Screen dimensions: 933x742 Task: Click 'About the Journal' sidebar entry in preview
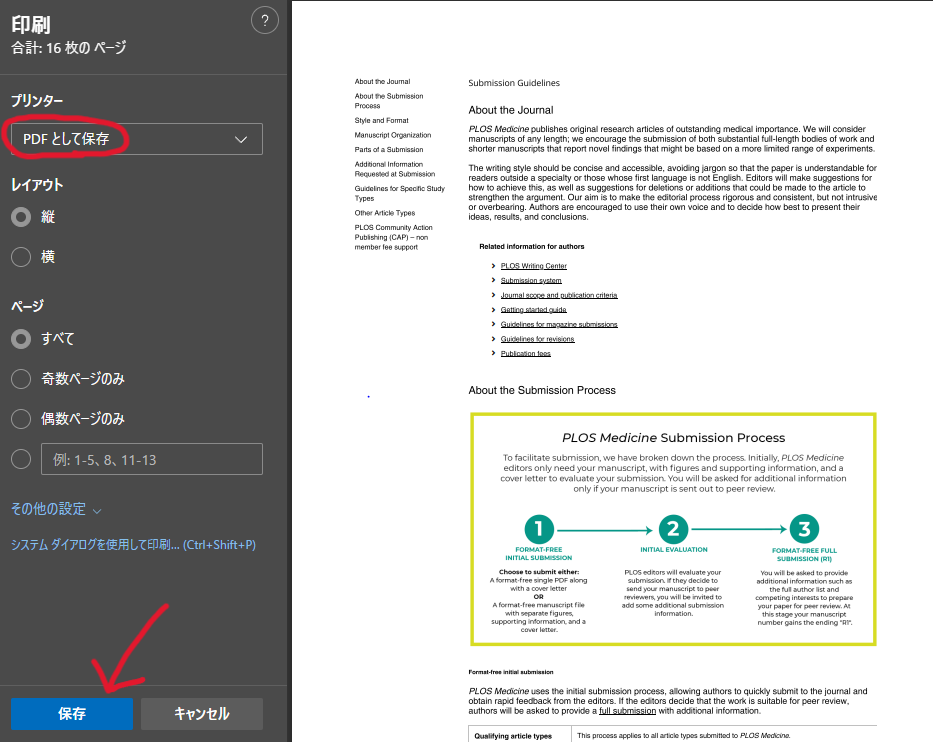pos(382,82)
